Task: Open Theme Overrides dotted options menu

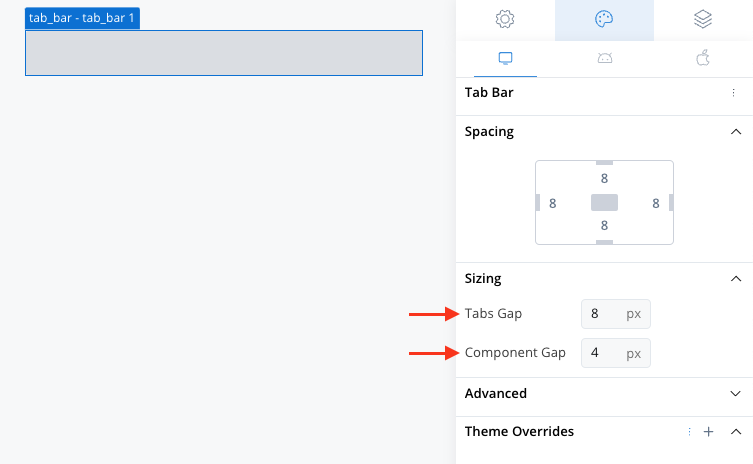Action: tap(689, 432)
